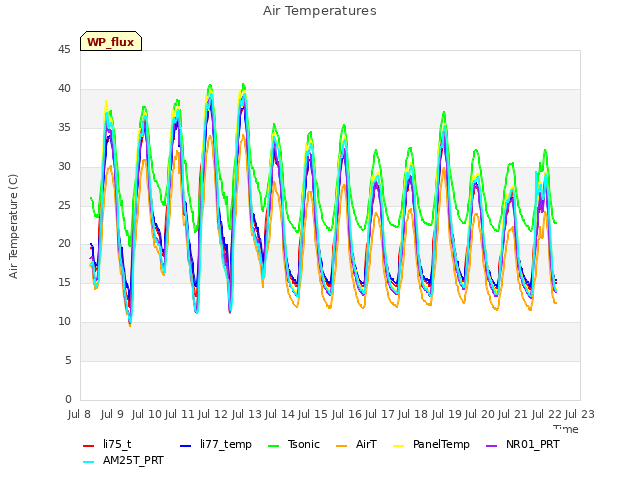Click the Jul 15 x-axis label
The image size is (640, 480).
313,415
